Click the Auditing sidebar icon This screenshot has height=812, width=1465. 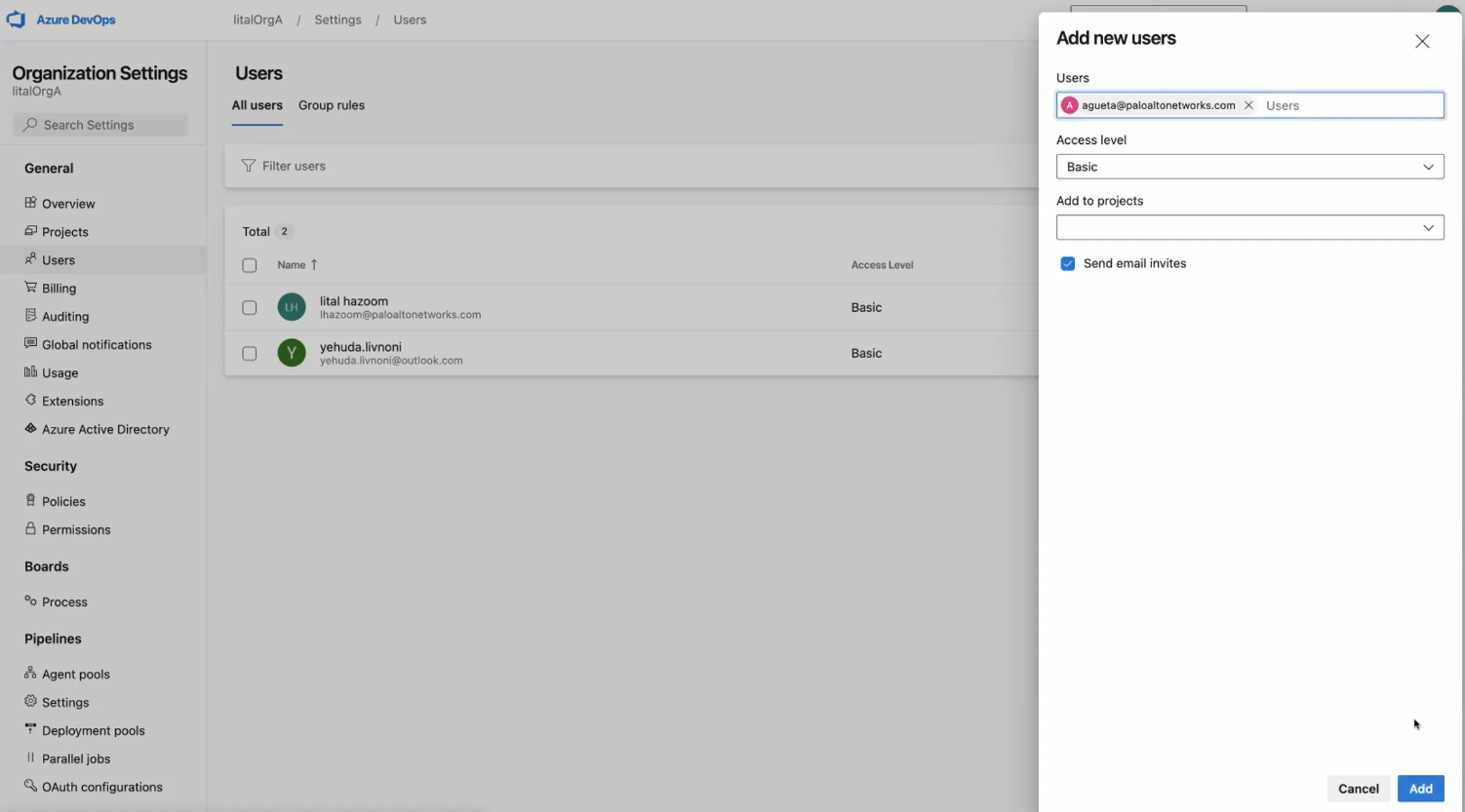[x=30, y=316]
